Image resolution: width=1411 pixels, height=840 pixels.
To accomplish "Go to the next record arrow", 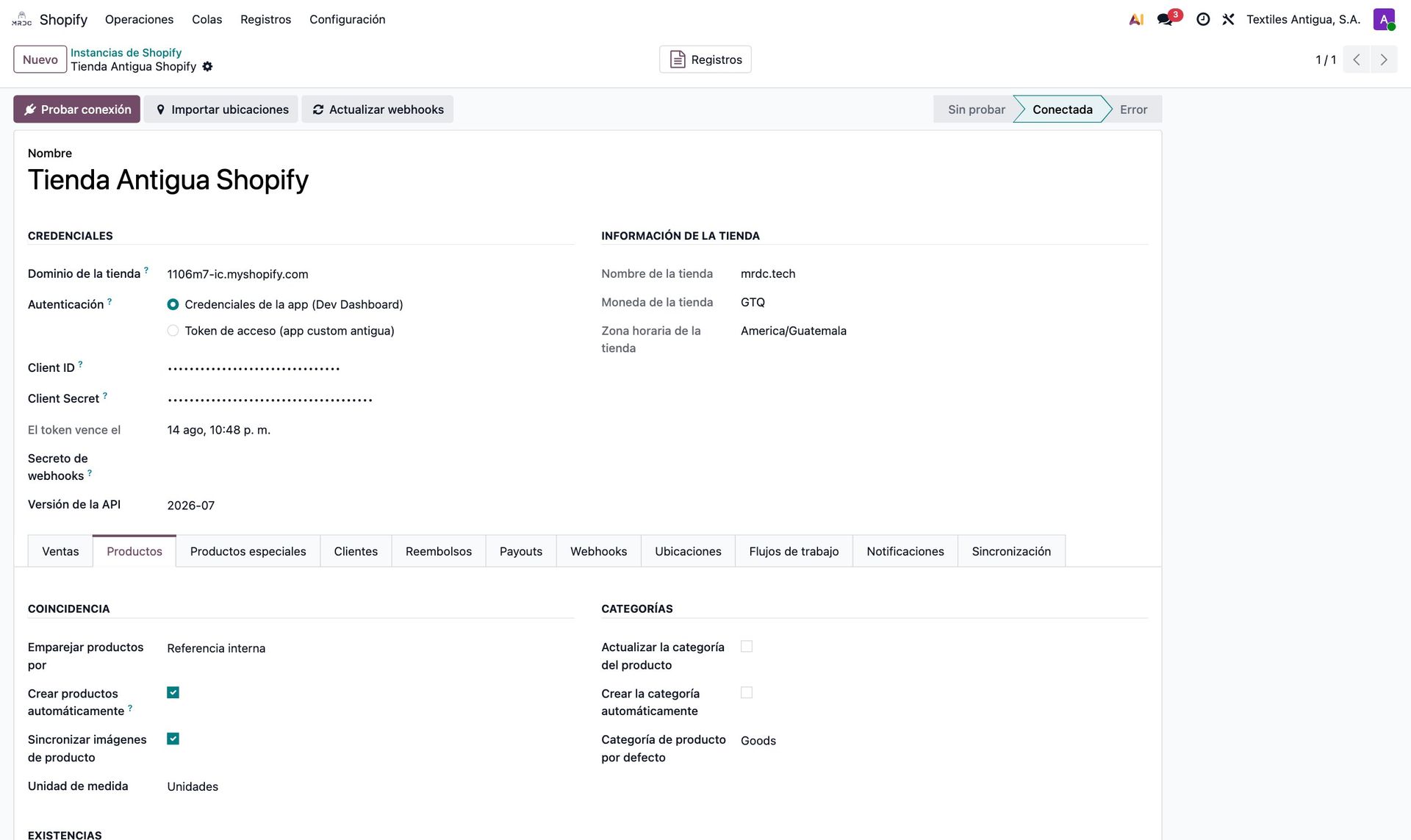I will pos(1384,60).
